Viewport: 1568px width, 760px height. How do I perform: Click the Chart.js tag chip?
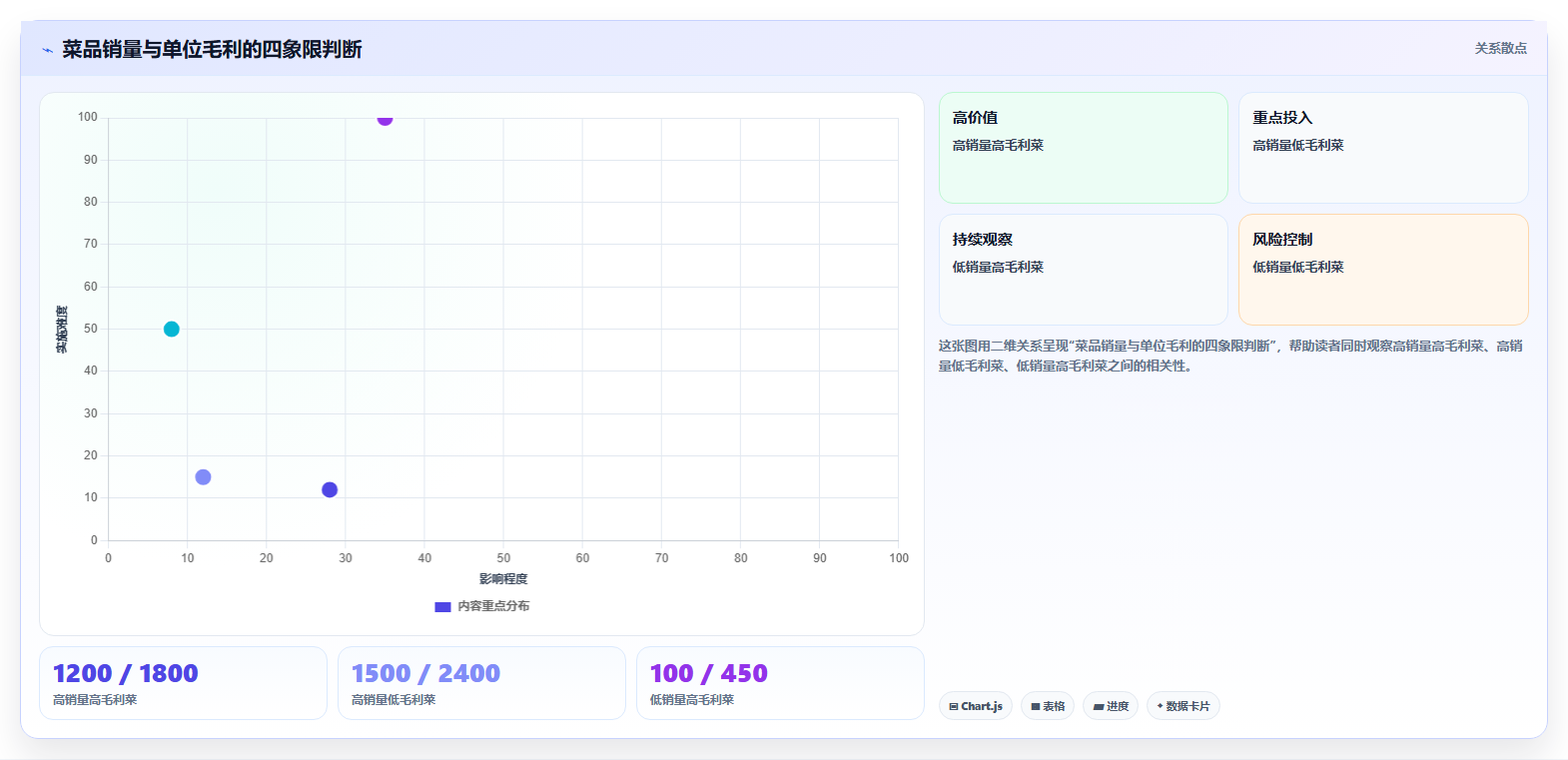pyautogui.click(x=976, y=706)
